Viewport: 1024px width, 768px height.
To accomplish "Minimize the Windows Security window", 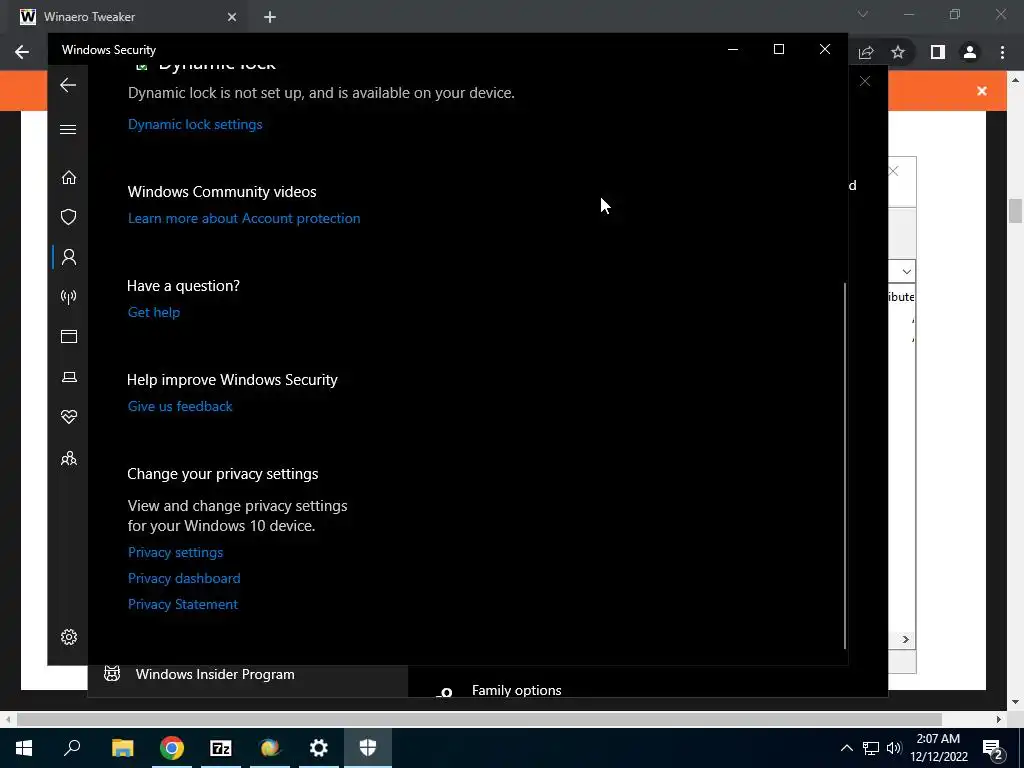I will pyautogui.click(x=733, y=49).
